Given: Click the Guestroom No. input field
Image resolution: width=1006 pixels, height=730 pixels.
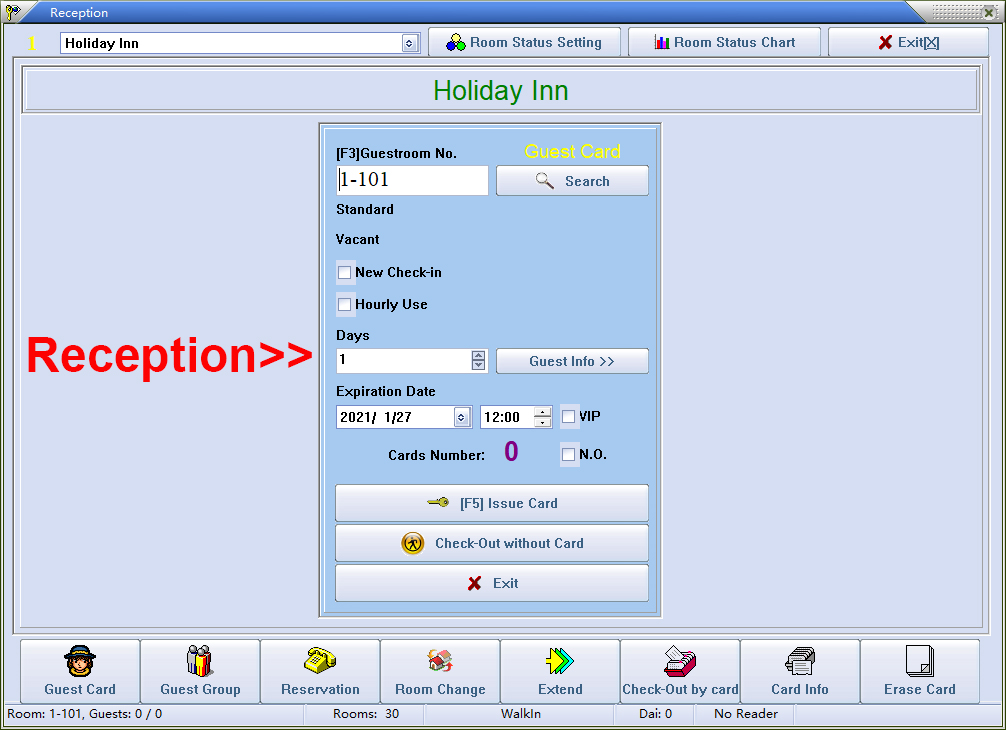Looking at the screenshot, I should pyautogui.click(x=412, y=181).
